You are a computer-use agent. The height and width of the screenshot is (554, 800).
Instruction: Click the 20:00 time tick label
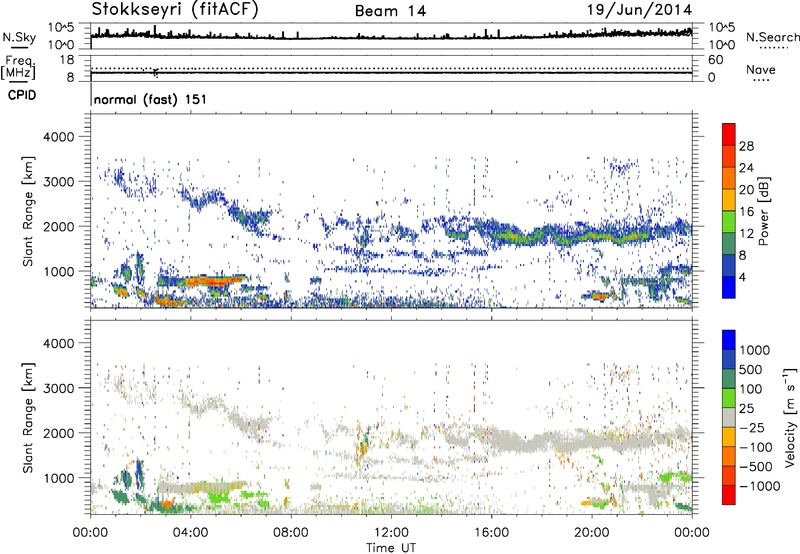[591, 533]
